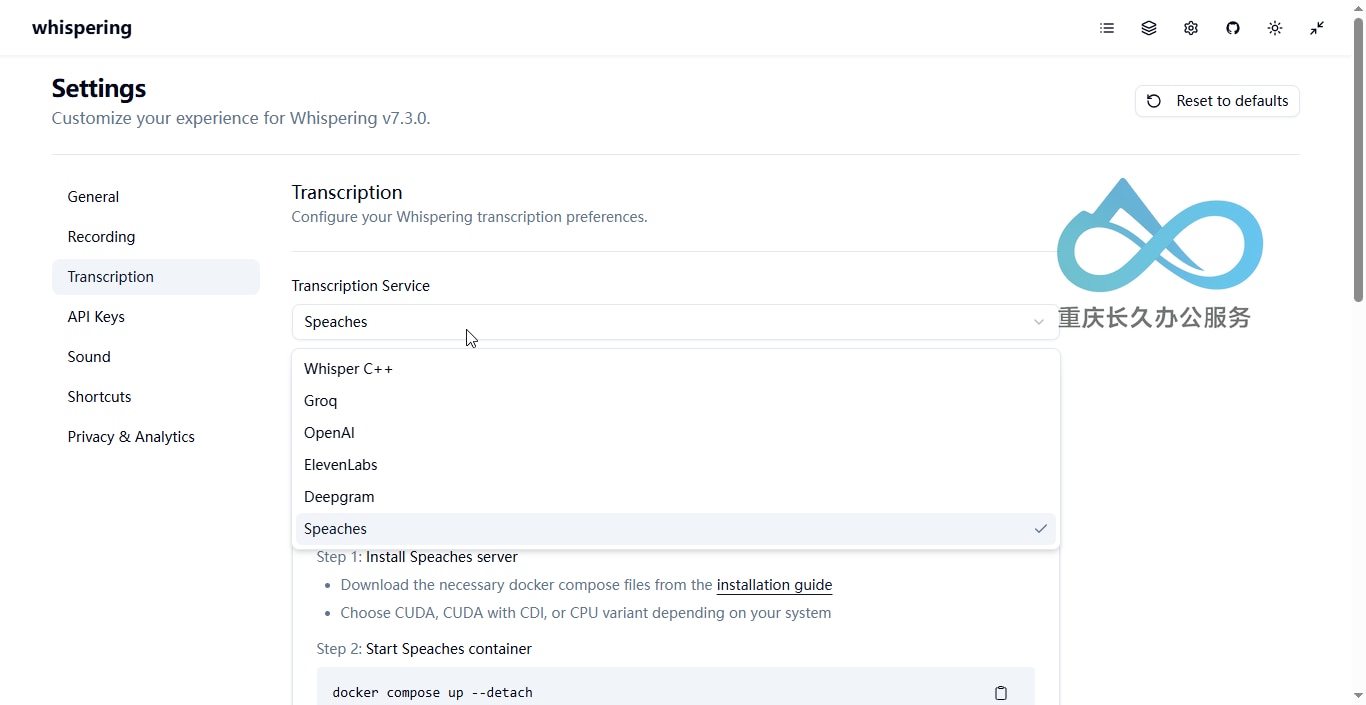Open Privacy & Analytics settings
Screen dimensions: 1366x705
156,437
